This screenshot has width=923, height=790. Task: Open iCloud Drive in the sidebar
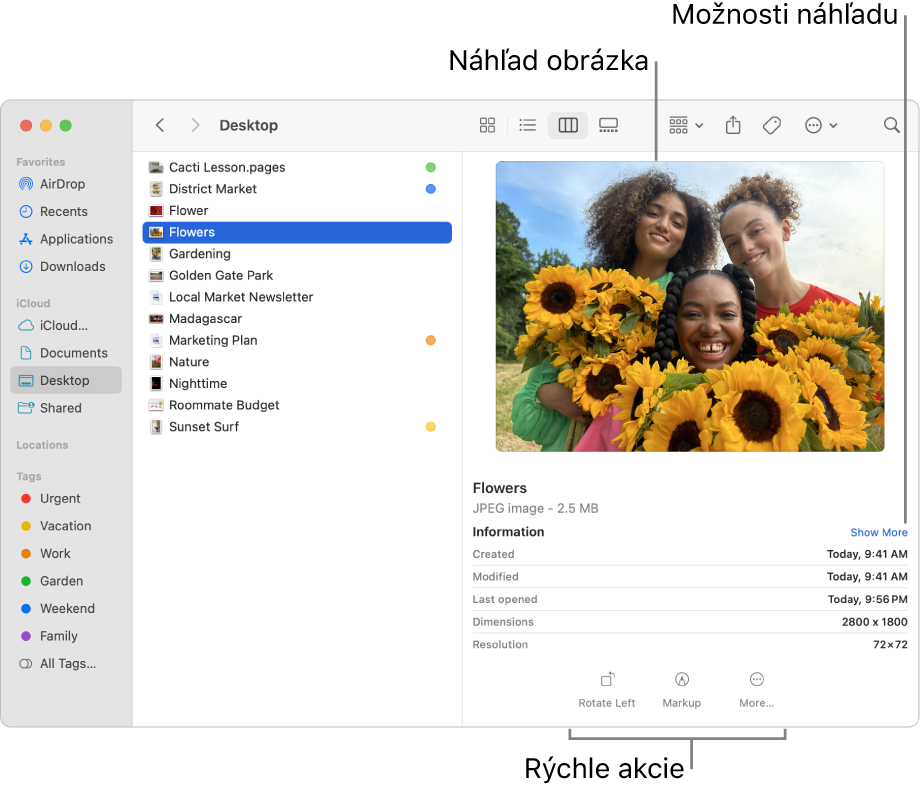coord(65,326)
